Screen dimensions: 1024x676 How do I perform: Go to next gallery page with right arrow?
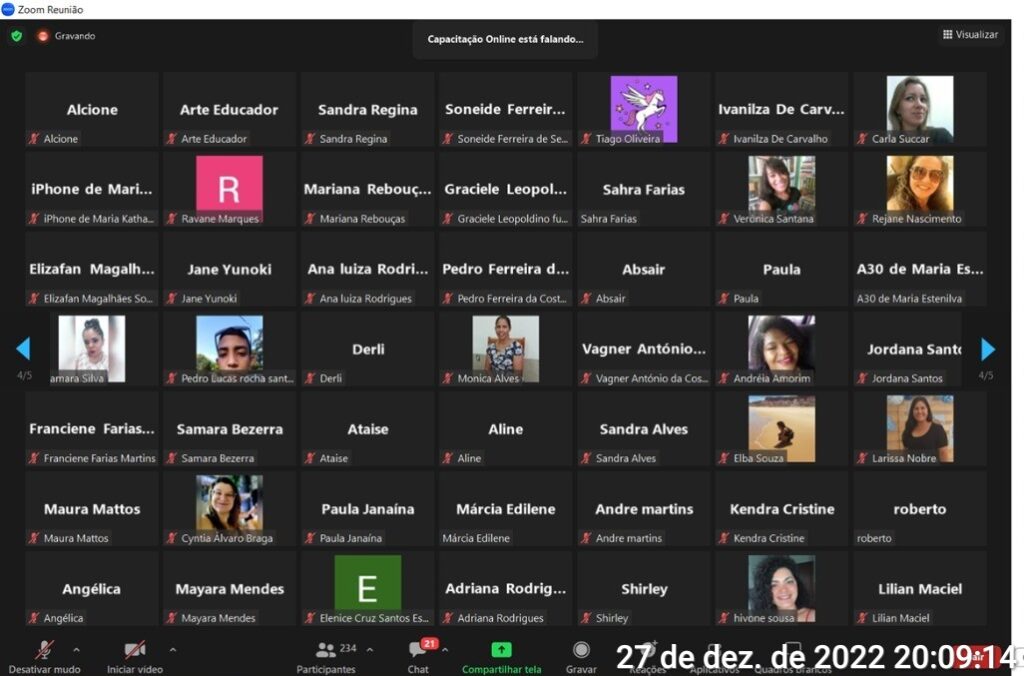coord(988,349)
